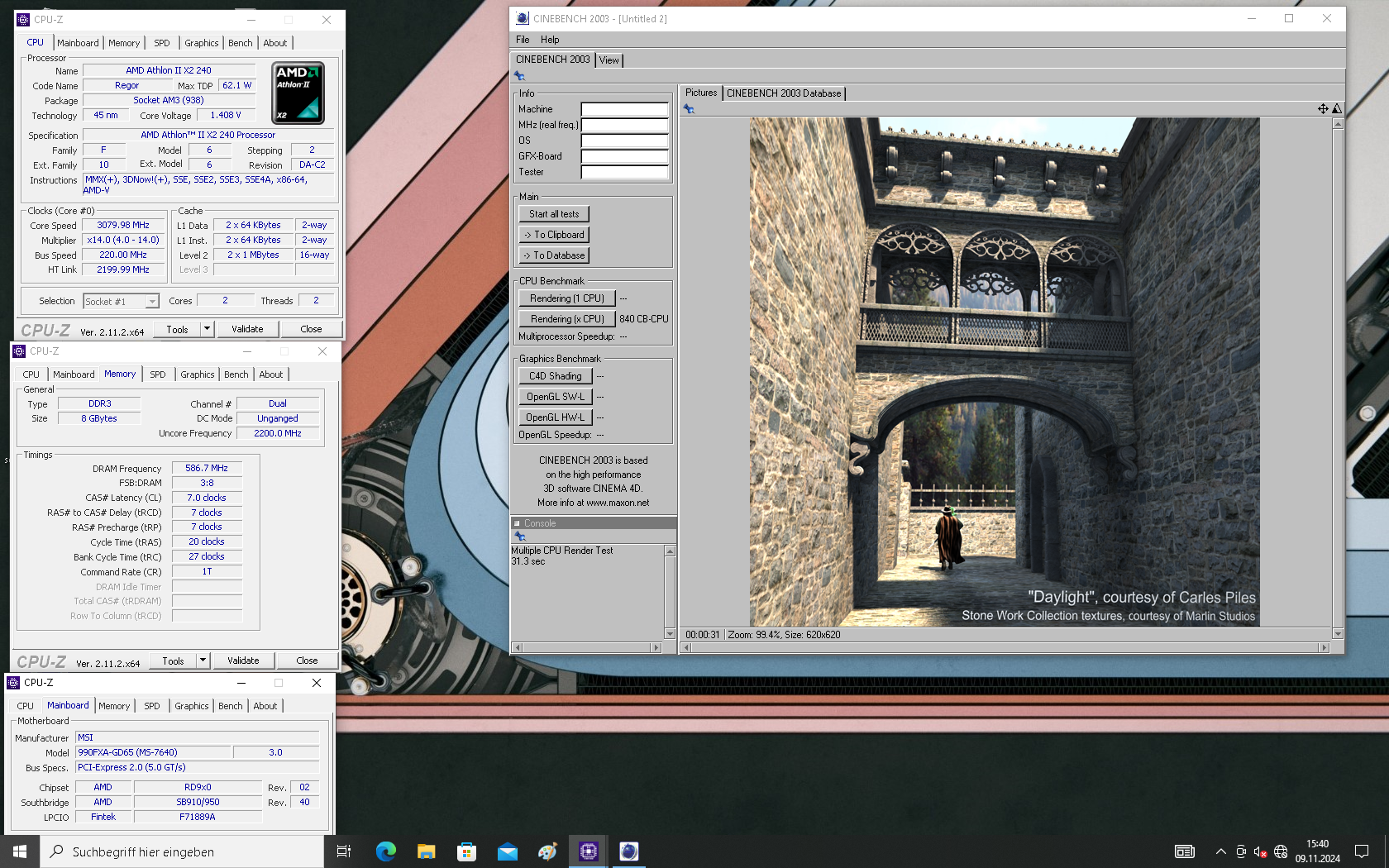Click the CINEBENCH title bar app icon

pos(522,18)
